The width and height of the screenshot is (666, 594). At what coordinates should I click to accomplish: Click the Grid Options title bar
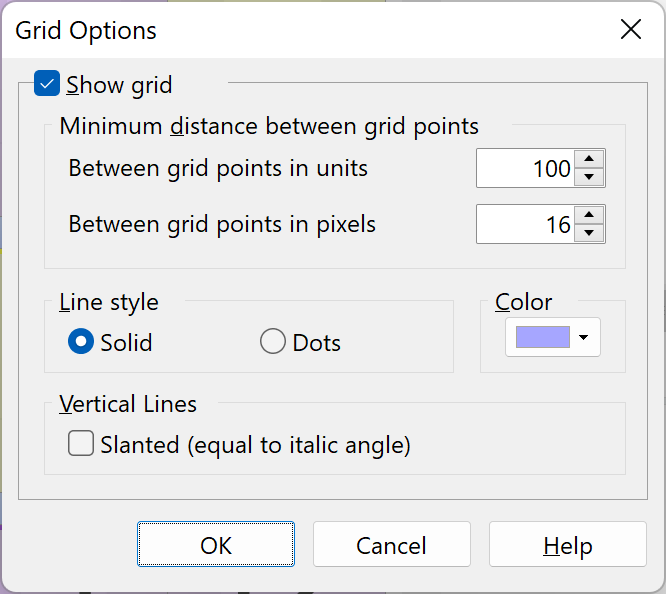click(297, 30)
